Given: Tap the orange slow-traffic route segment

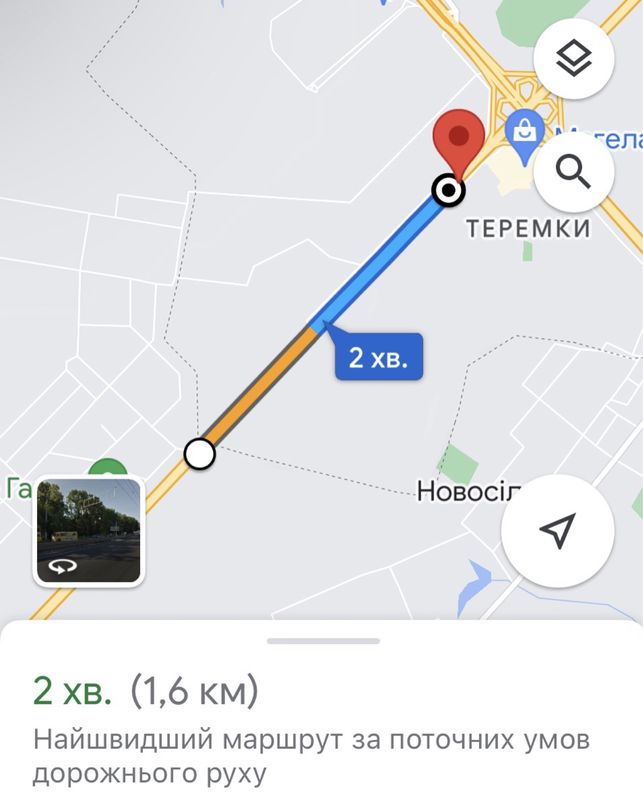Looking at the screenshot, I should point(260,388).
